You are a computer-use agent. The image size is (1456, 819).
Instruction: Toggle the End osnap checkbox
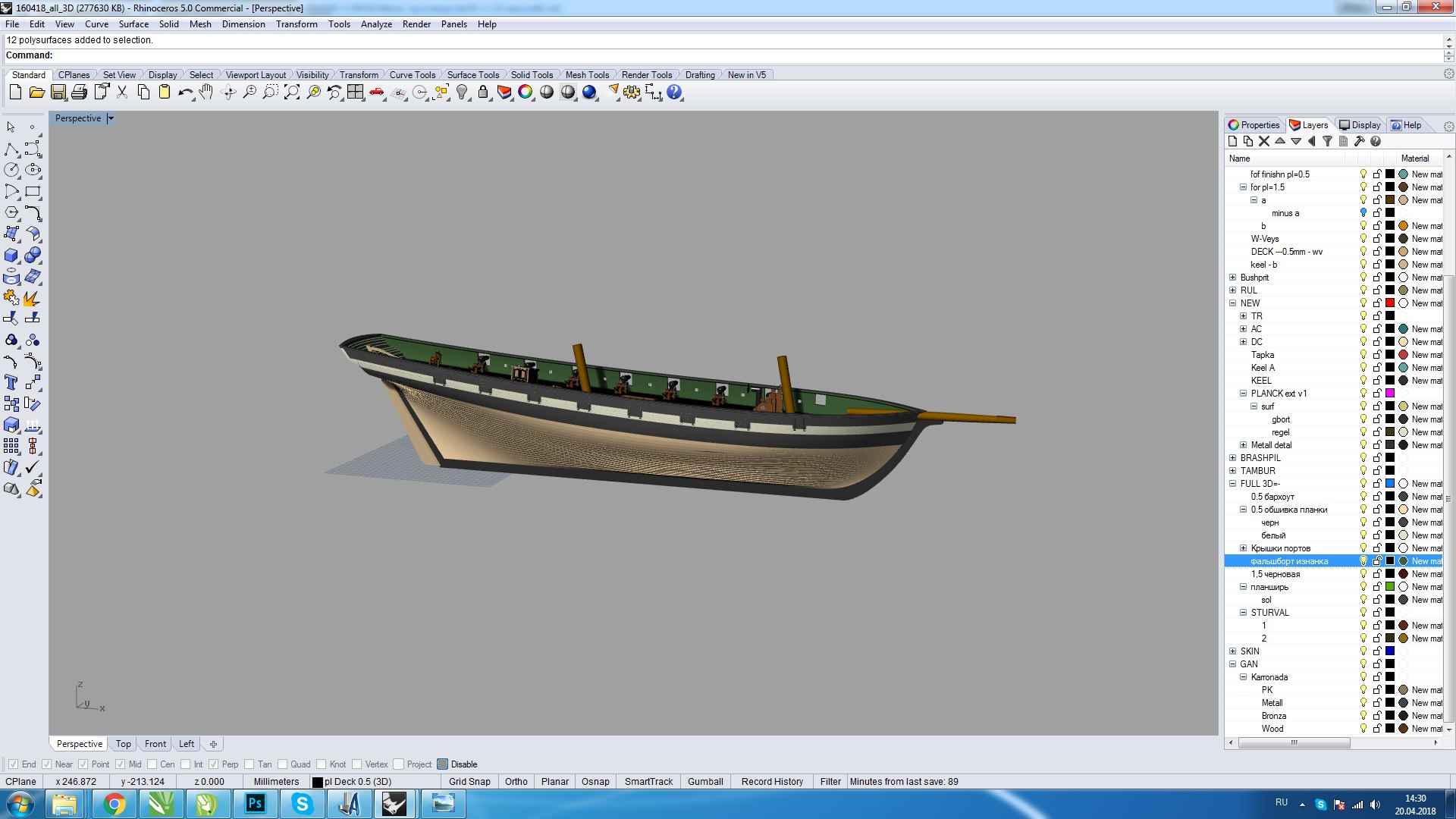tap(13, 764)
